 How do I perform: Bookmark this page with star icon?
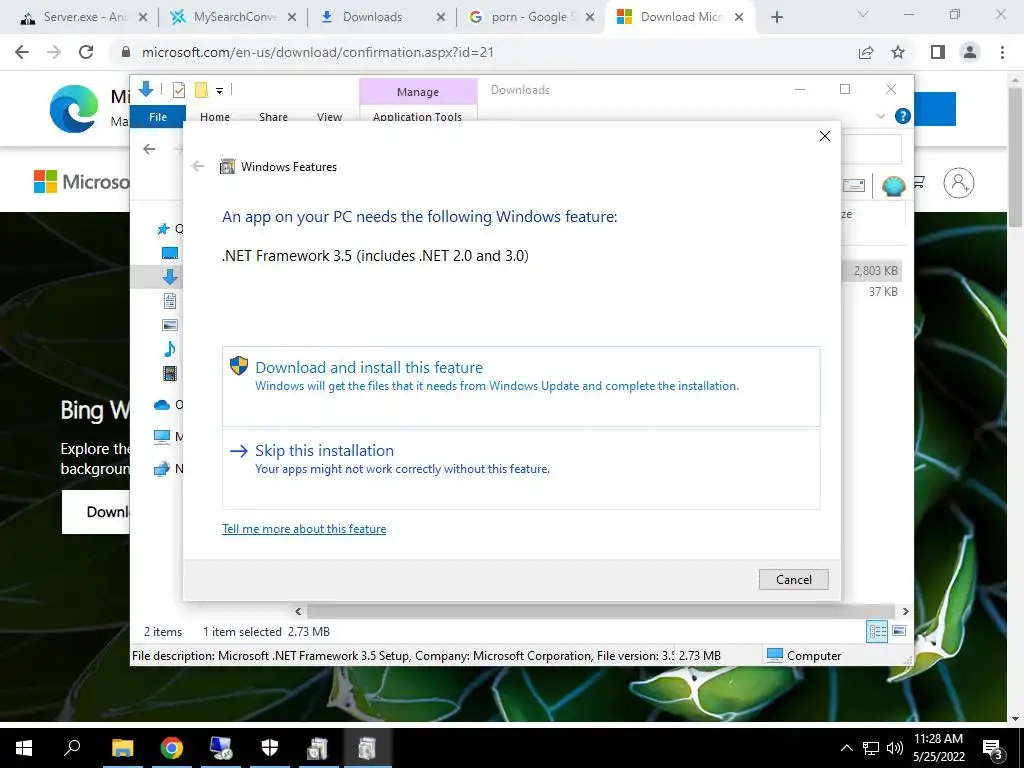coord(898,52)
